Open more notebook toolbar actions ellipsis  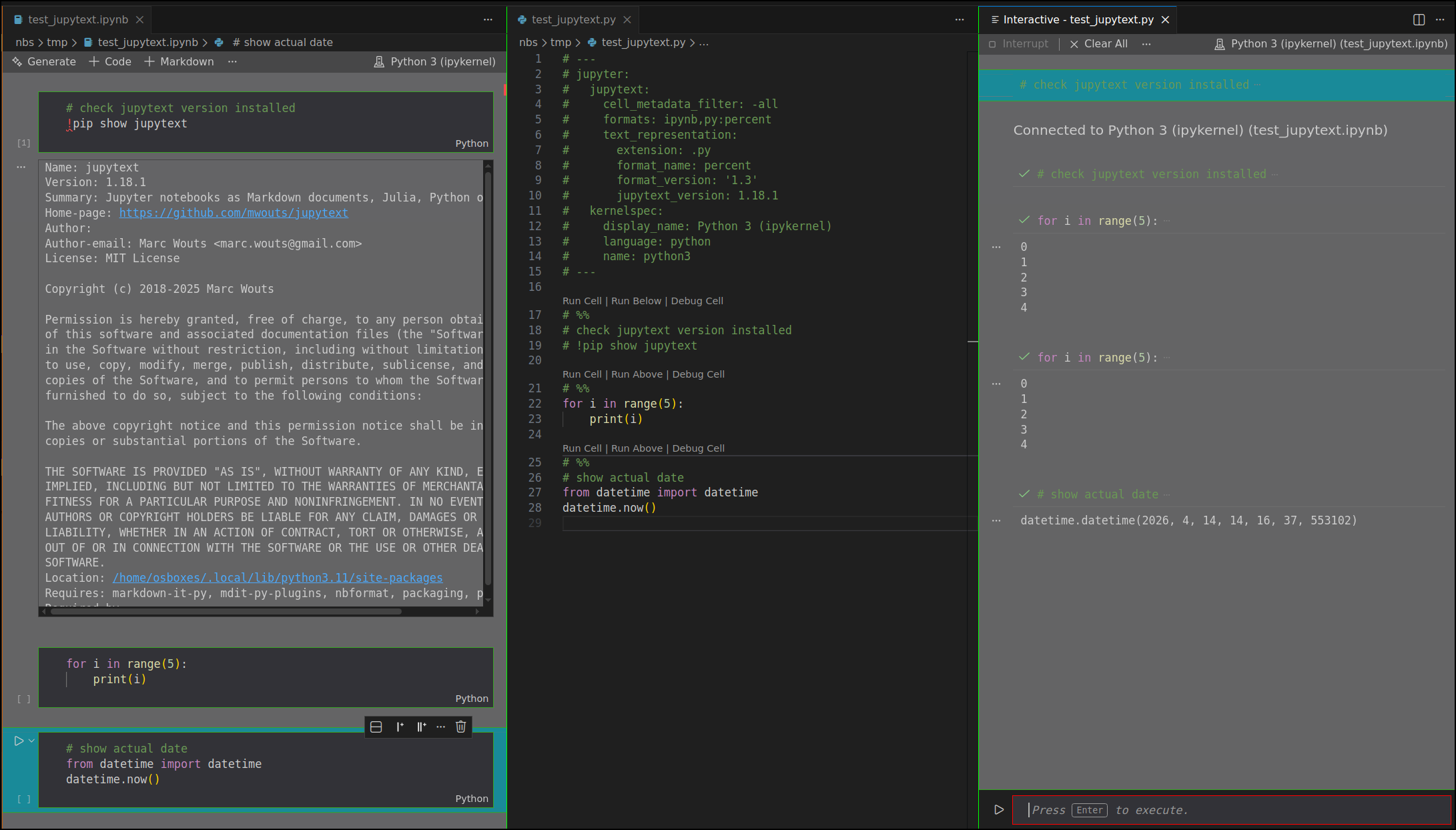(x=232, y=61)
